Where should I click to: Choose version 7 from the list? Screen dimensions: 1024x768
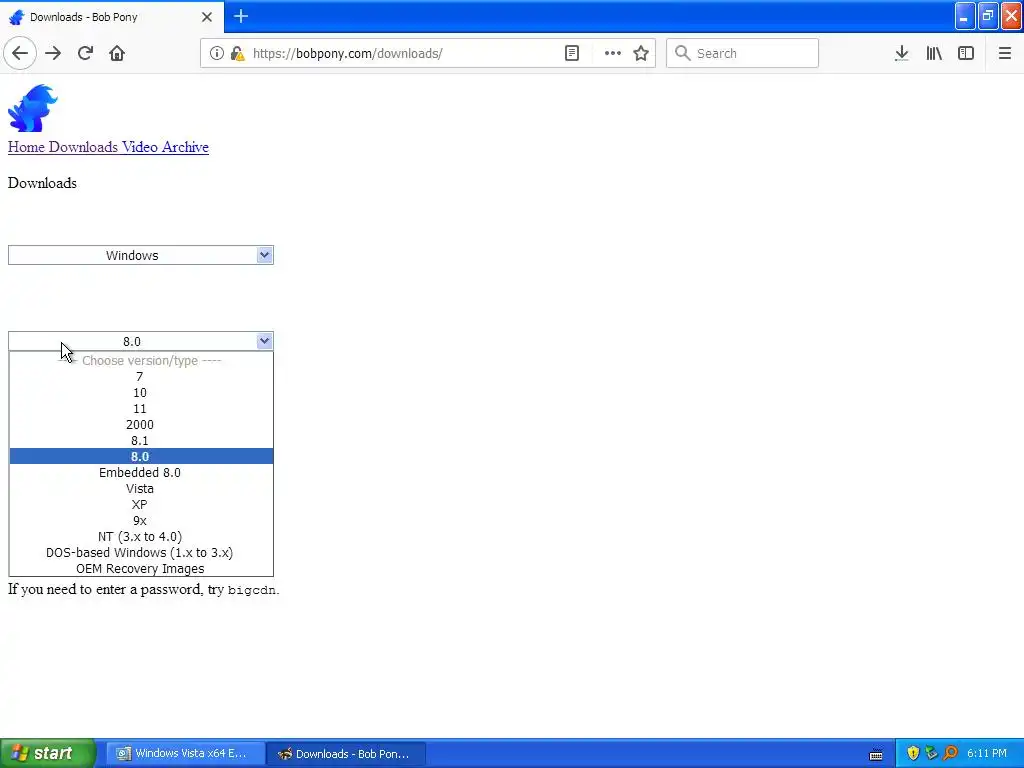click(140, 377)
